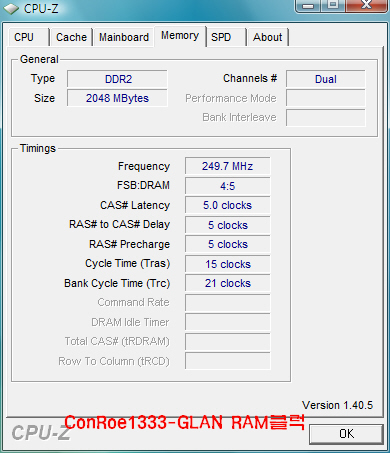Select the Memory tab
The image size is (390, 453).
tap(180, 36)
